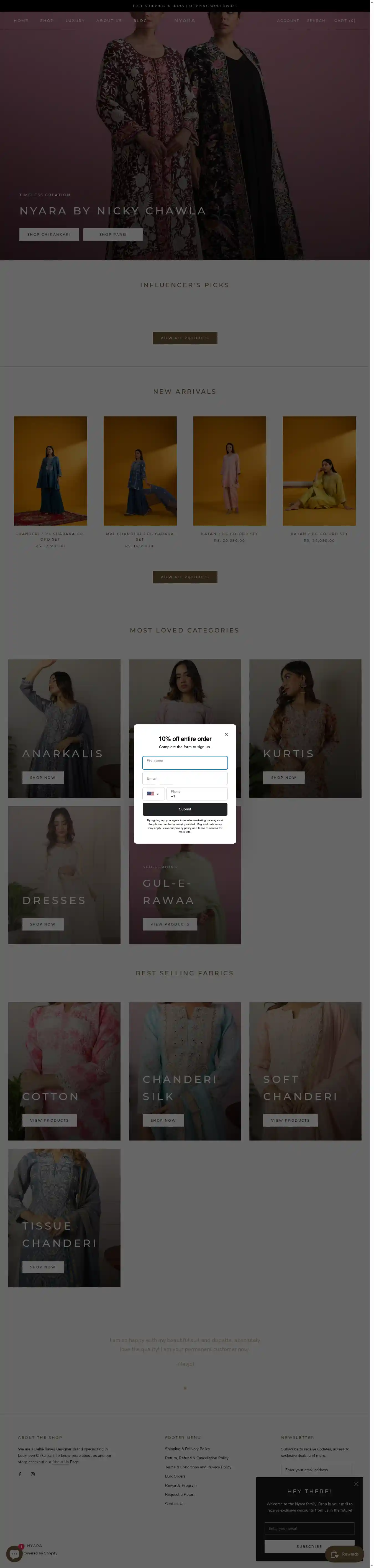Screen dimensions: 374x1568
Task: Click Shop Chikankari hero button
Action: click(49, 234)
